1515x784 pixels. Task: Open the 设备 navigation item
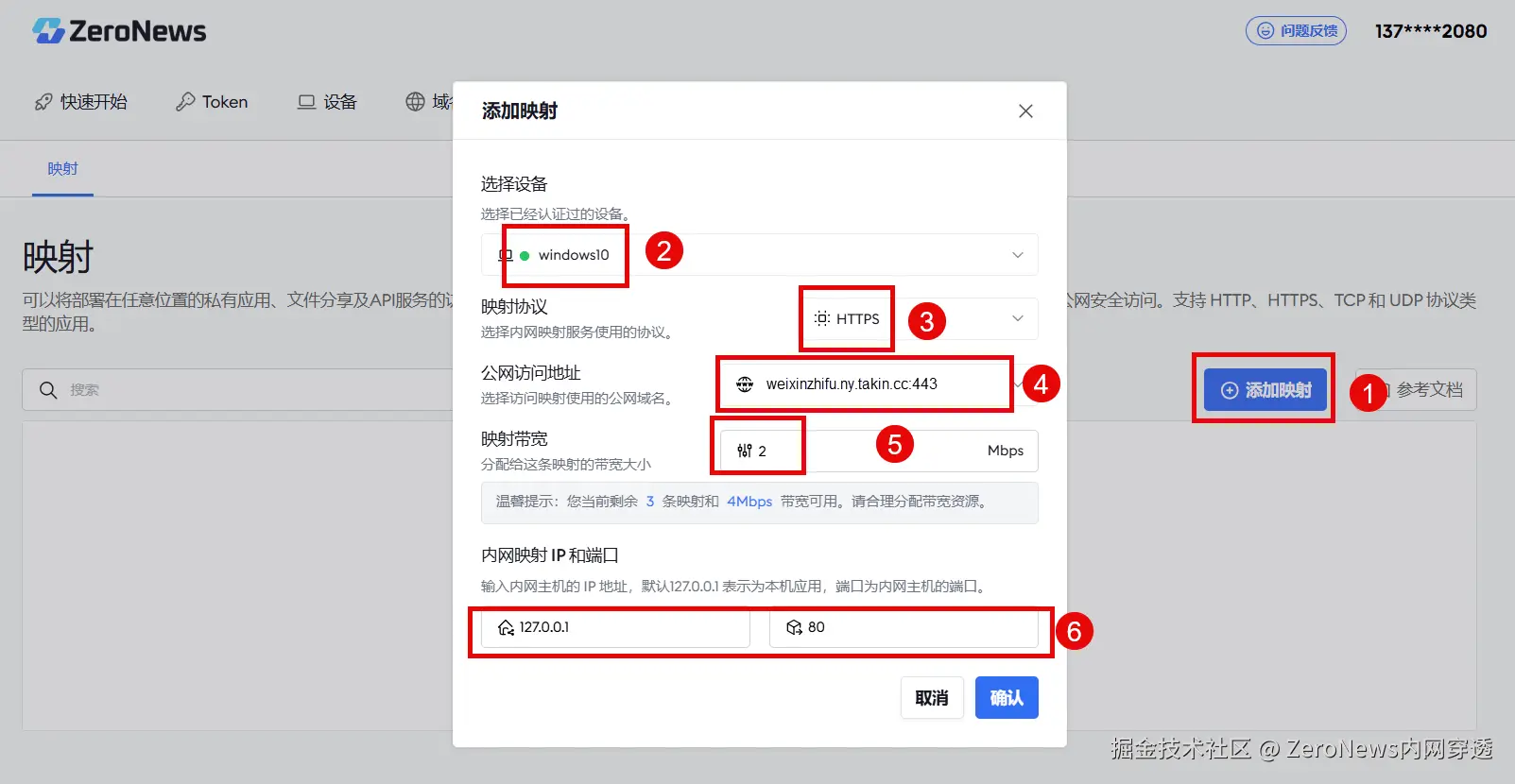327,102
